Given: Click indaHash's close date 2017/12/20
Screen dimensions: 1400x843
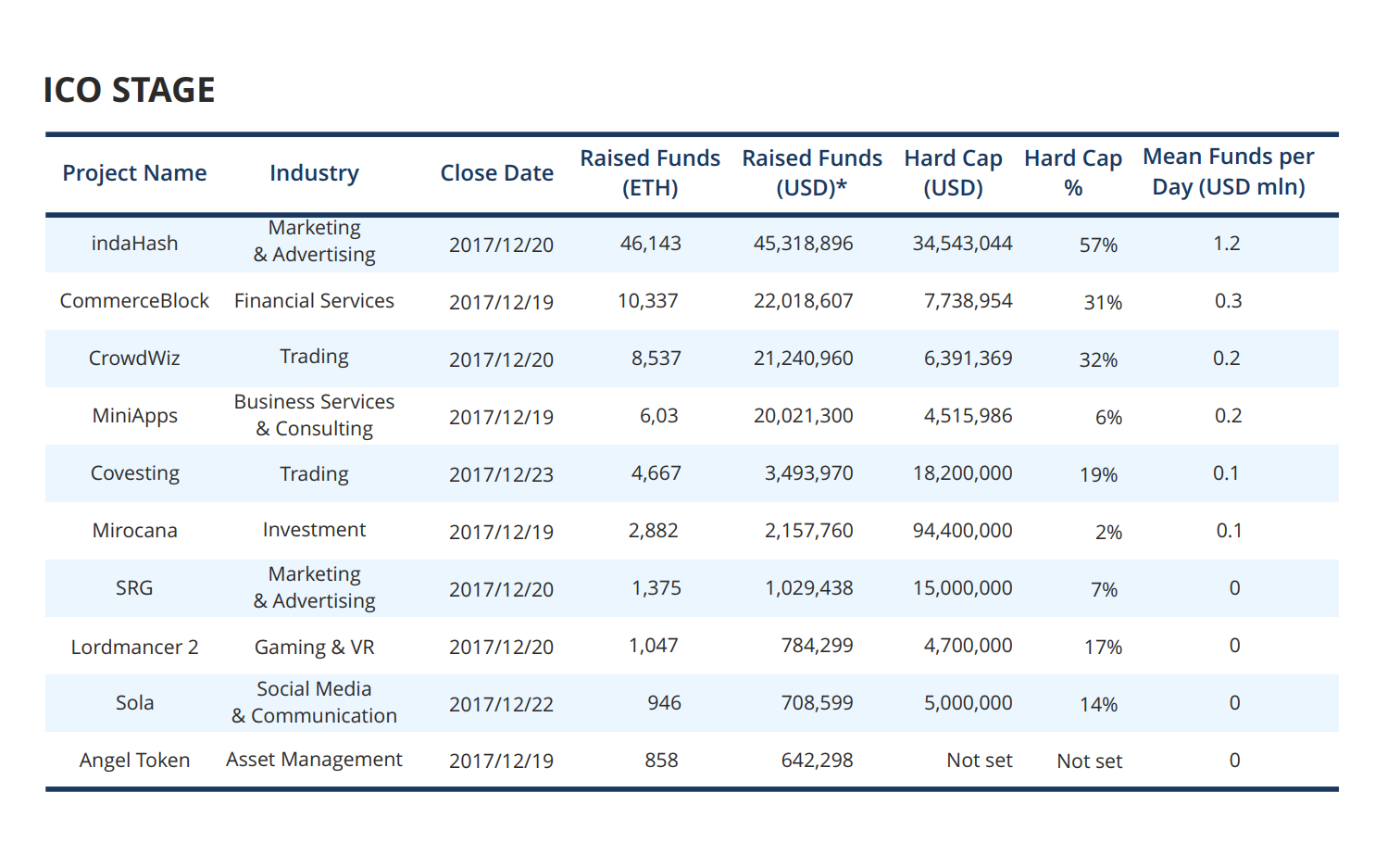Looking at the screenshot, I should tap(501, 245).
